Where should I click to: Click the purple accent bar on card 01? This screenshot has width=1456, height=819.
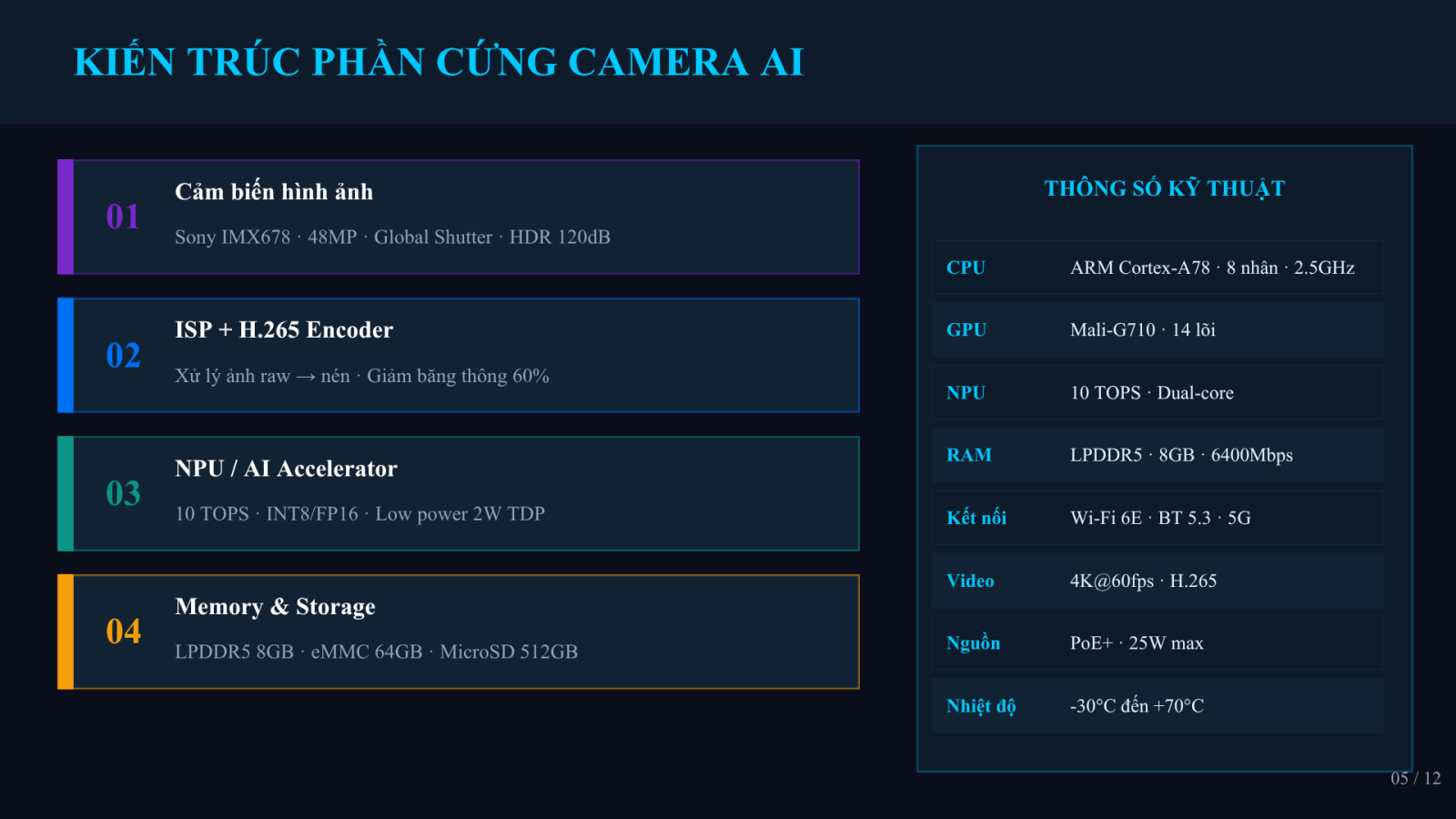coord(66,217)
